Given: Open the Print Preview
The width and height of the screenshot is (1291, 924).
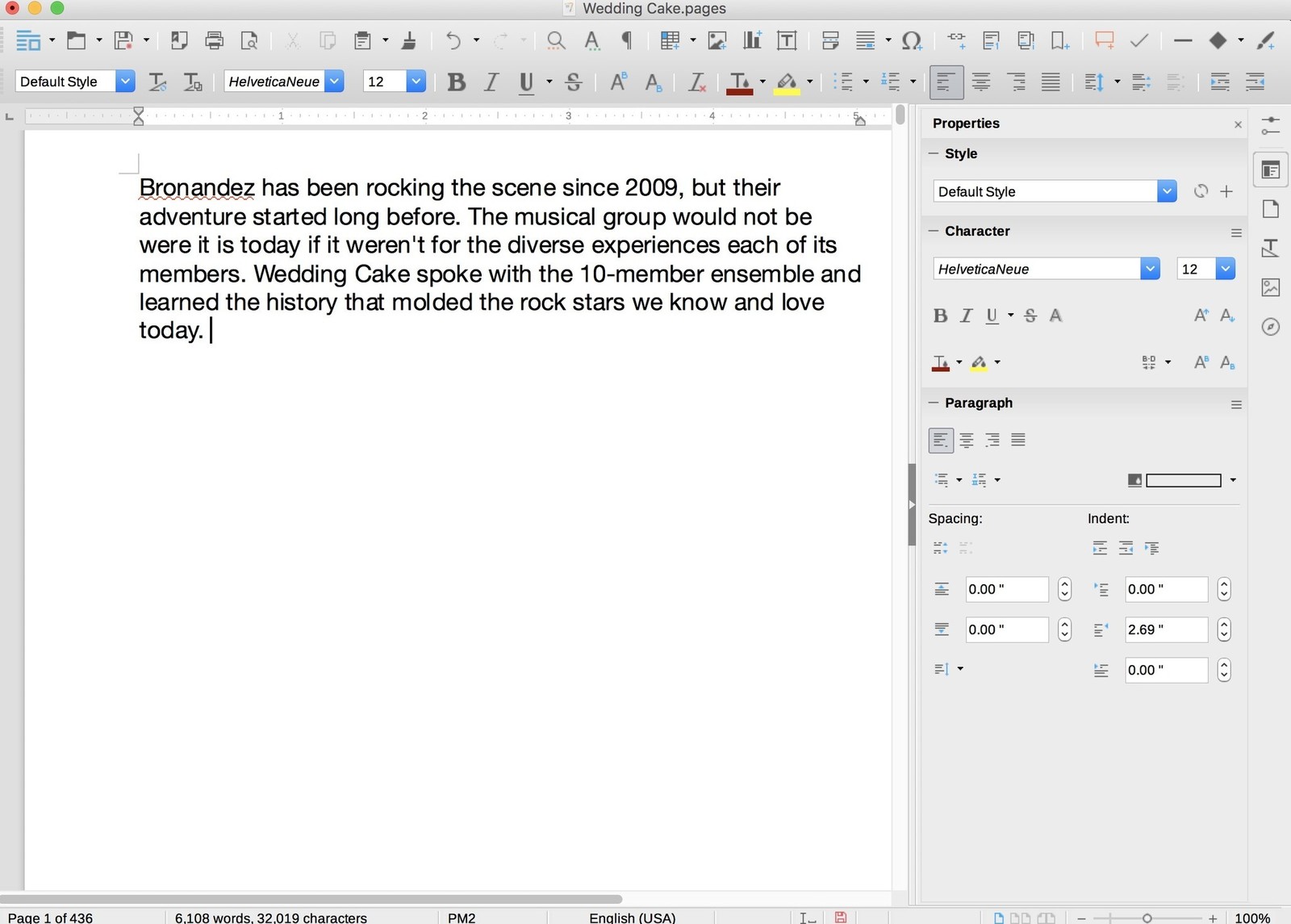Looking at the screenshot, I should (250, 40).
